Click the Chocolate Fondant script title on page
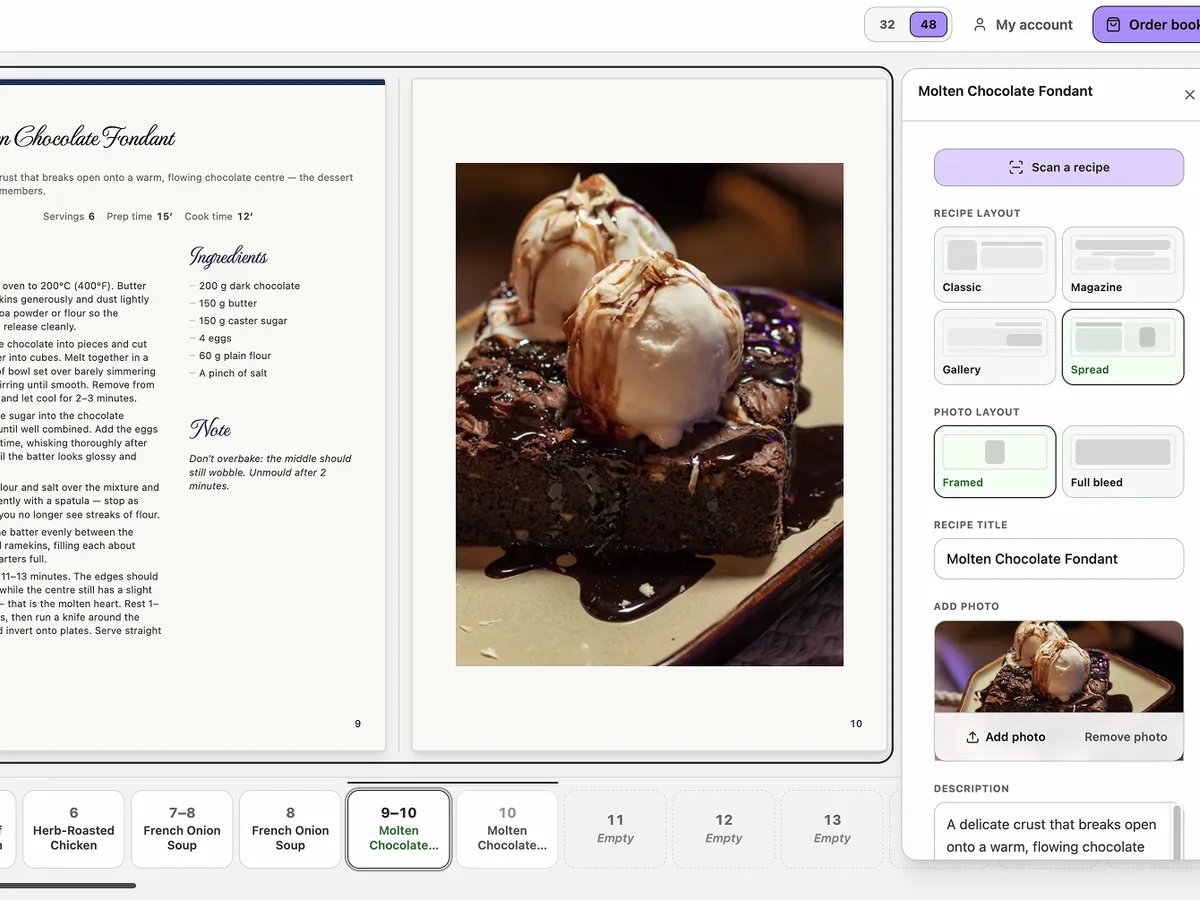 pyautogui.click(x=88, y=138)
